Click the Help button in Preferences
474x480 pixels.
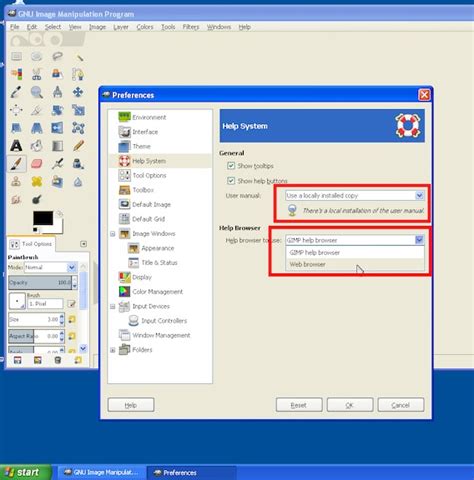[131, 405]
